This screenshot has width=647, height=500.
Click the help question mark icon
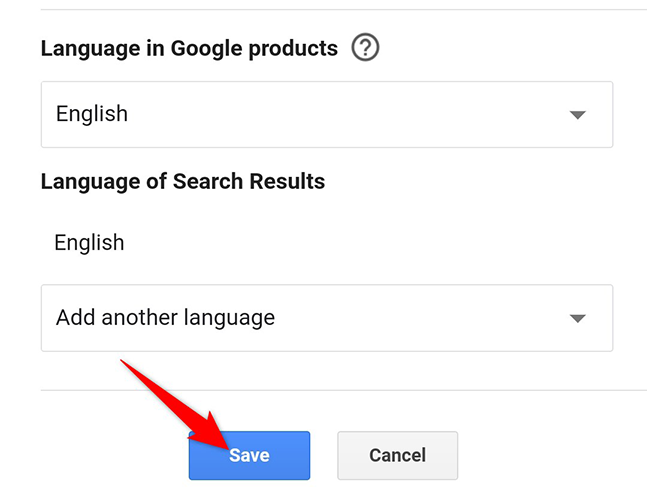(366, 48)
